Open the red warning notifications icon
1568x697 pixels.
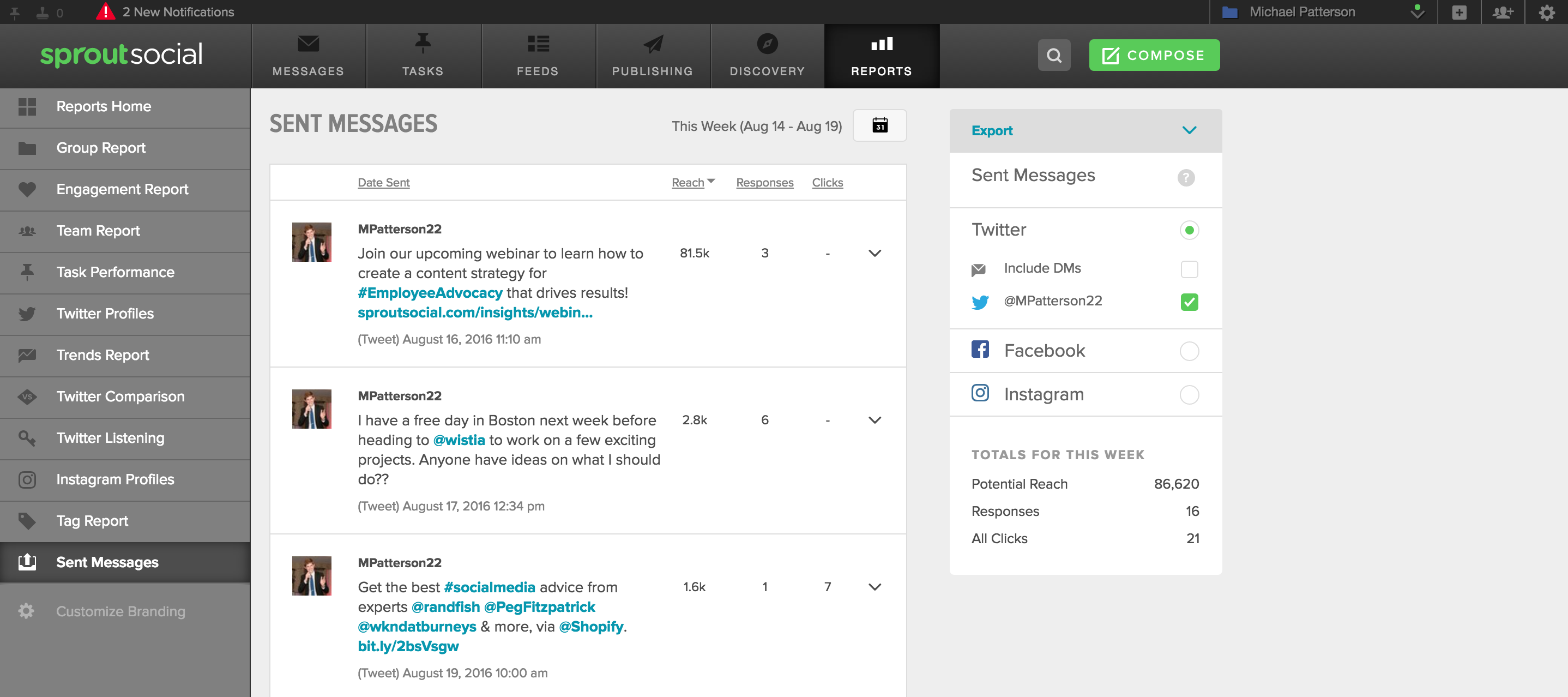pyautogui.click(x=105, y=11)
